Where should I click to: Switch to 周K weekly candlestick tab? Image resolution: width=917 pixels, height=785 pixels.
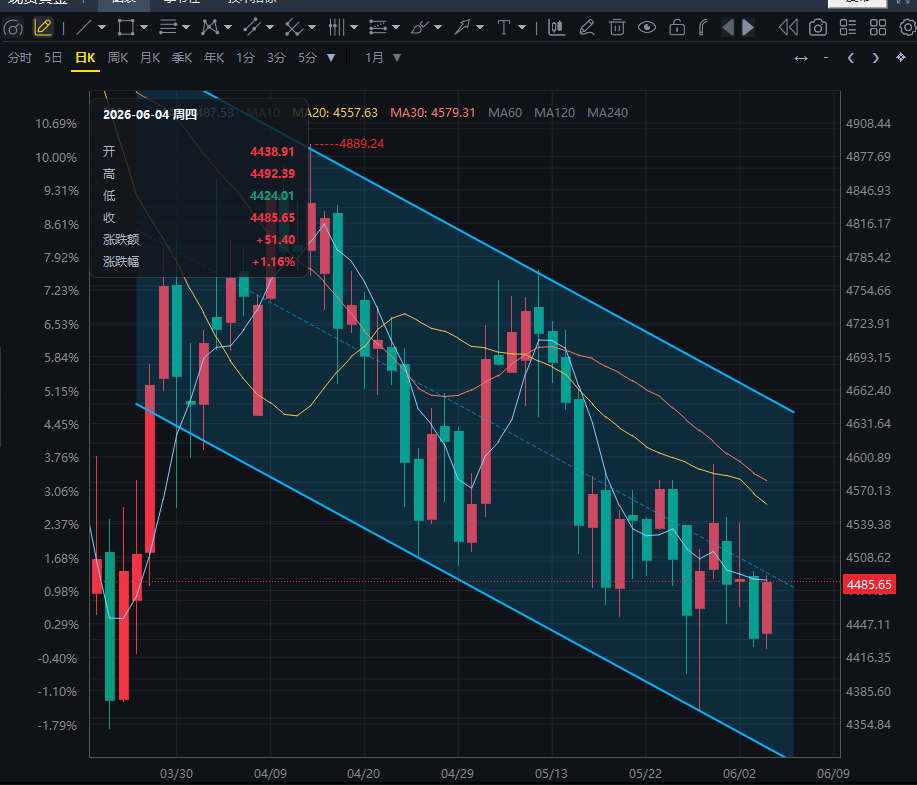coord(118,58)
